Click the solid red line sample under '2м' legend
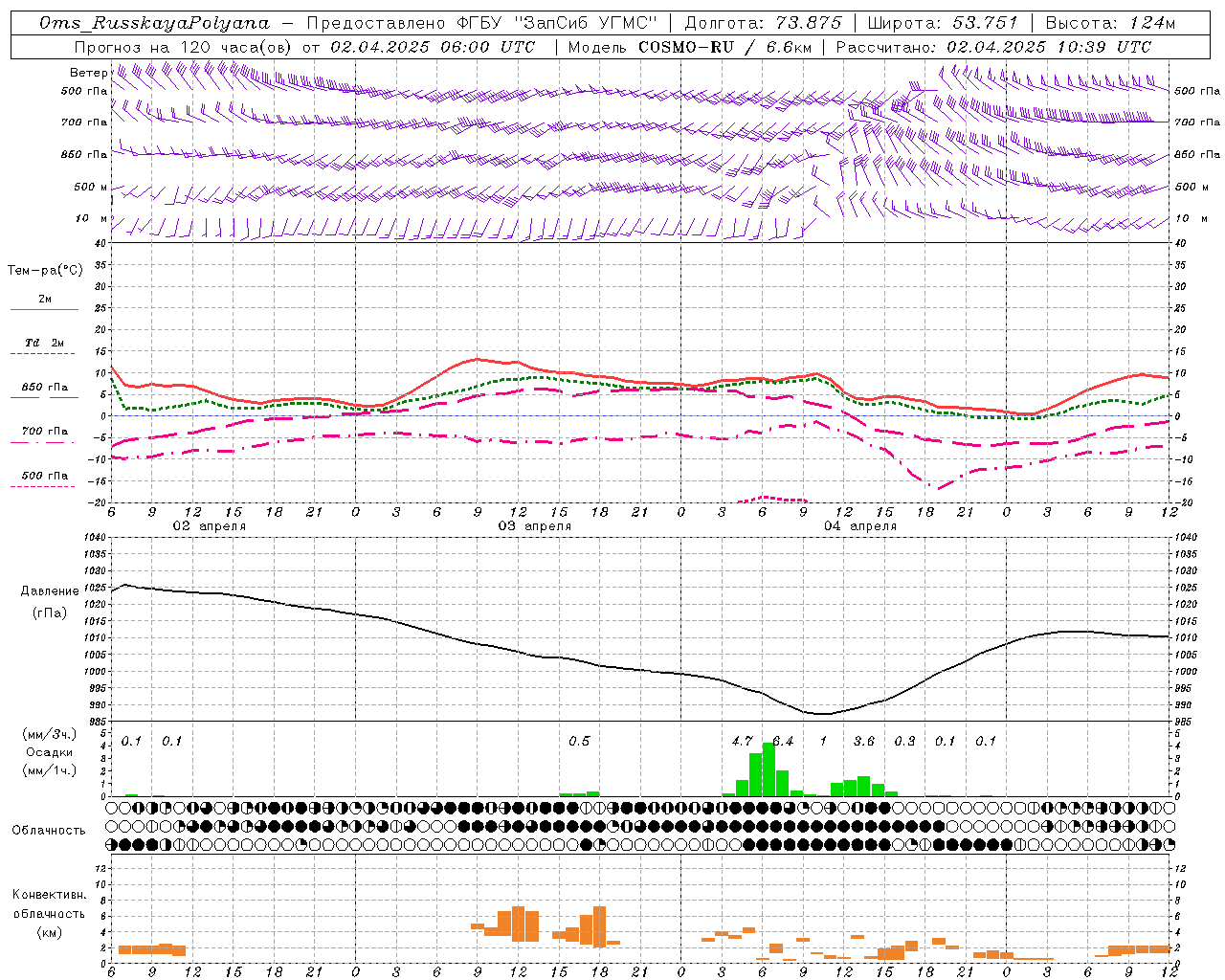Viewport: 1225px width, 980px height. 44,310
